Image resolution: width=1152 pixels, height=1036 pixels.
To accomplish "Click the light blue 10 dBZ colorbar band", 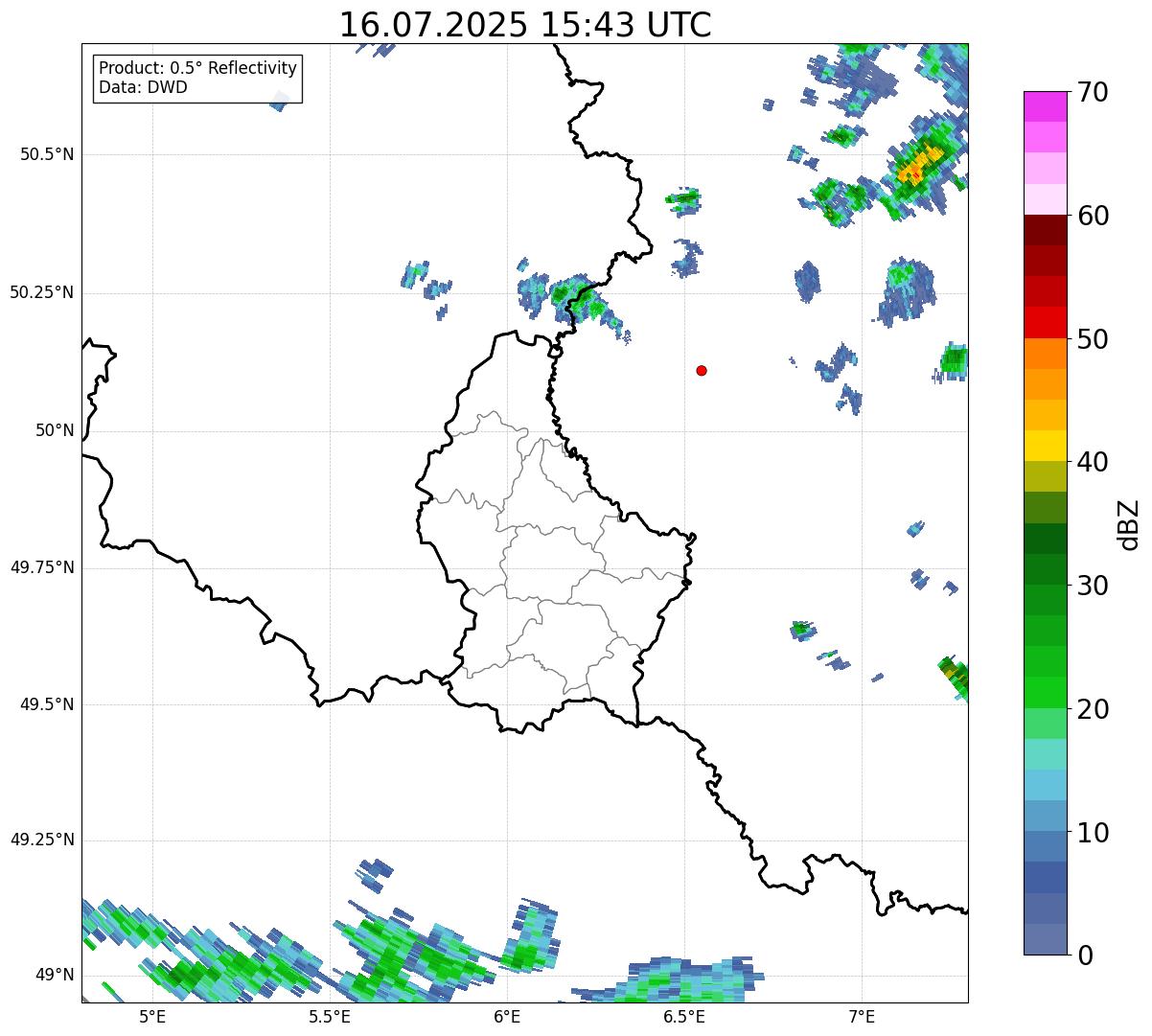I will click(1045, 816).
